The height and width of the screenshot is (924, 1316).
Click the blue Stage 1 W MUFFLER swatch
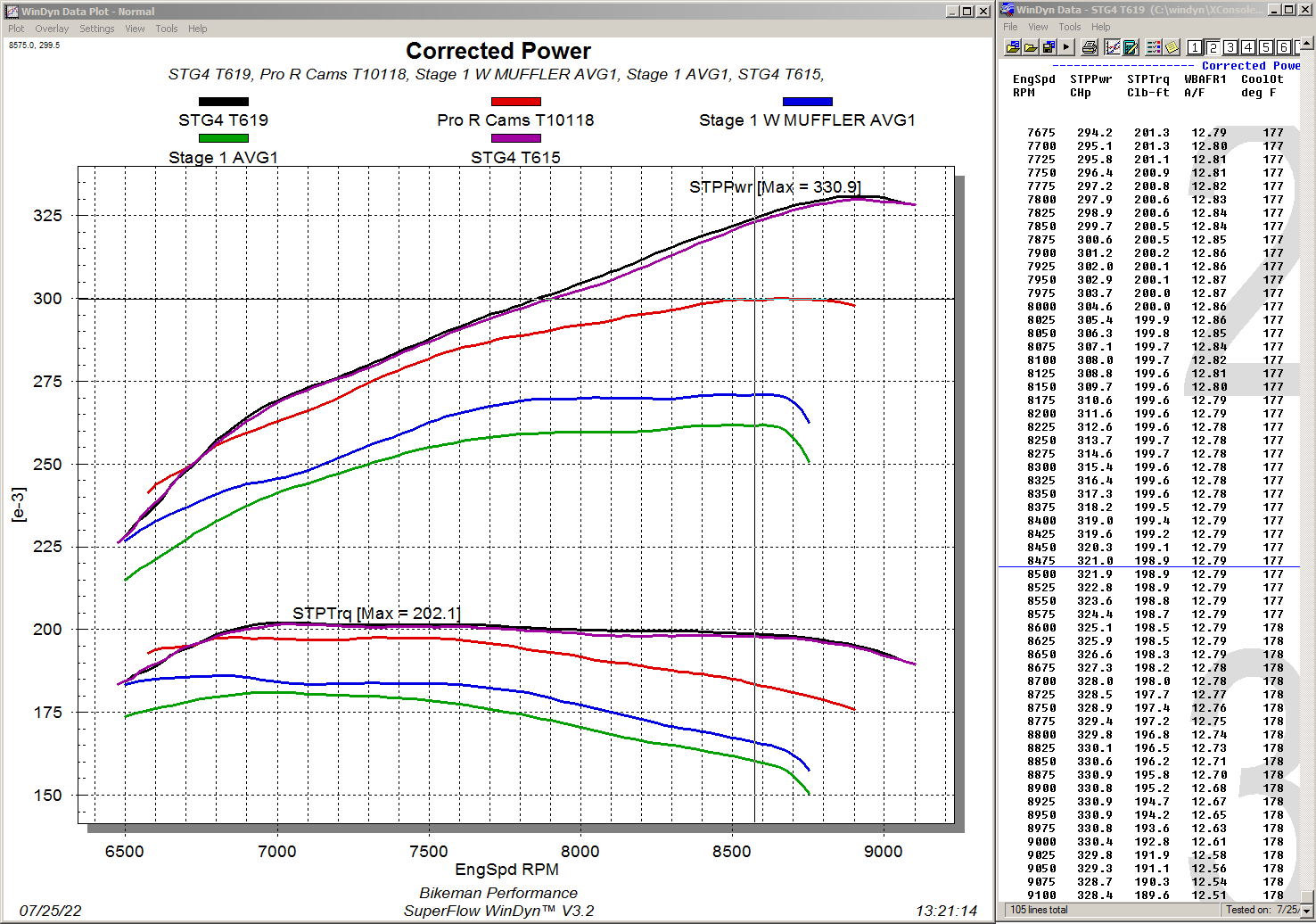click(x=807, y=102)
